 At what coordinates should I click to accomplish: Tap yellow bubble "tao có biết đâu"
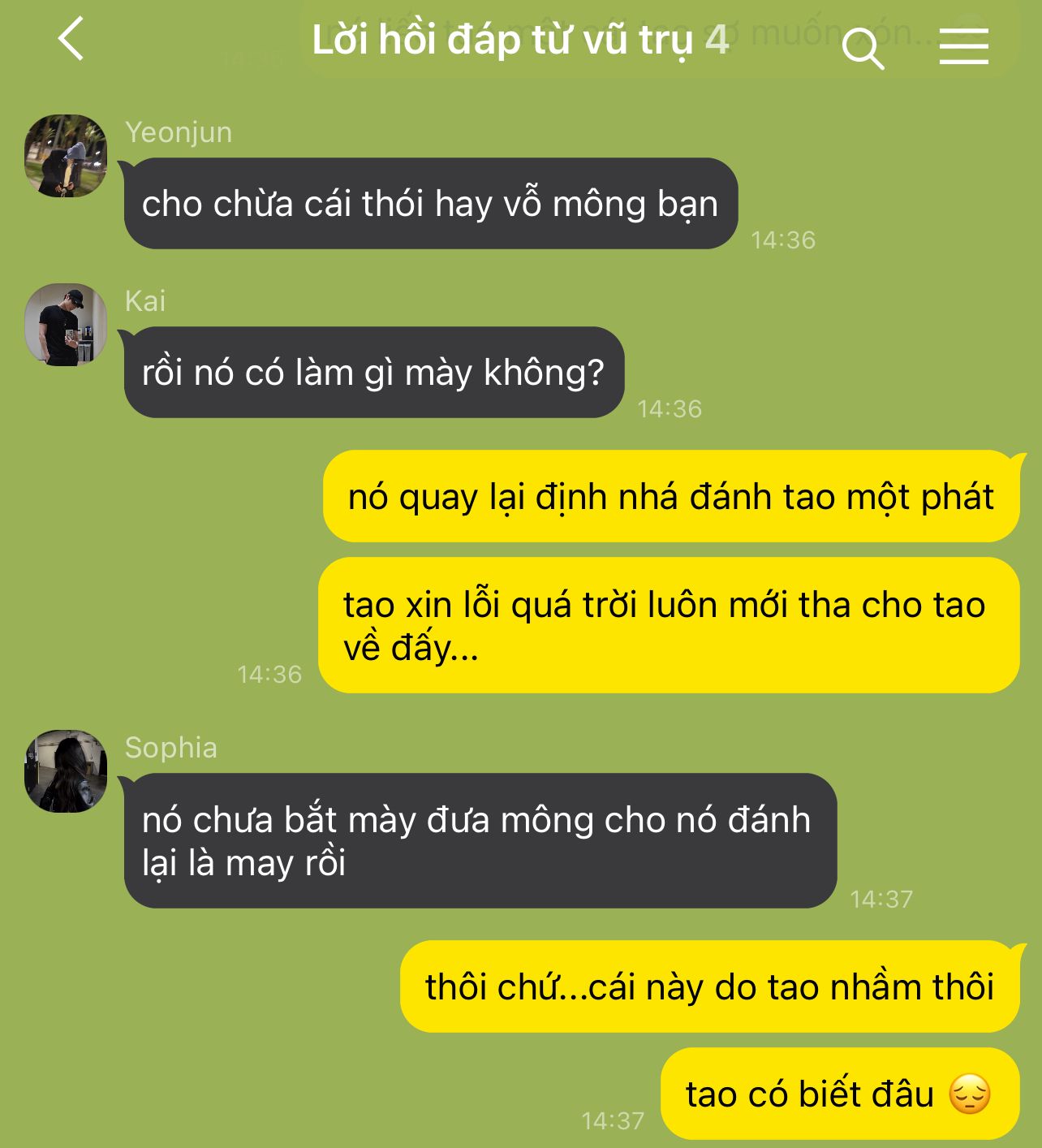coord(840,1094)
